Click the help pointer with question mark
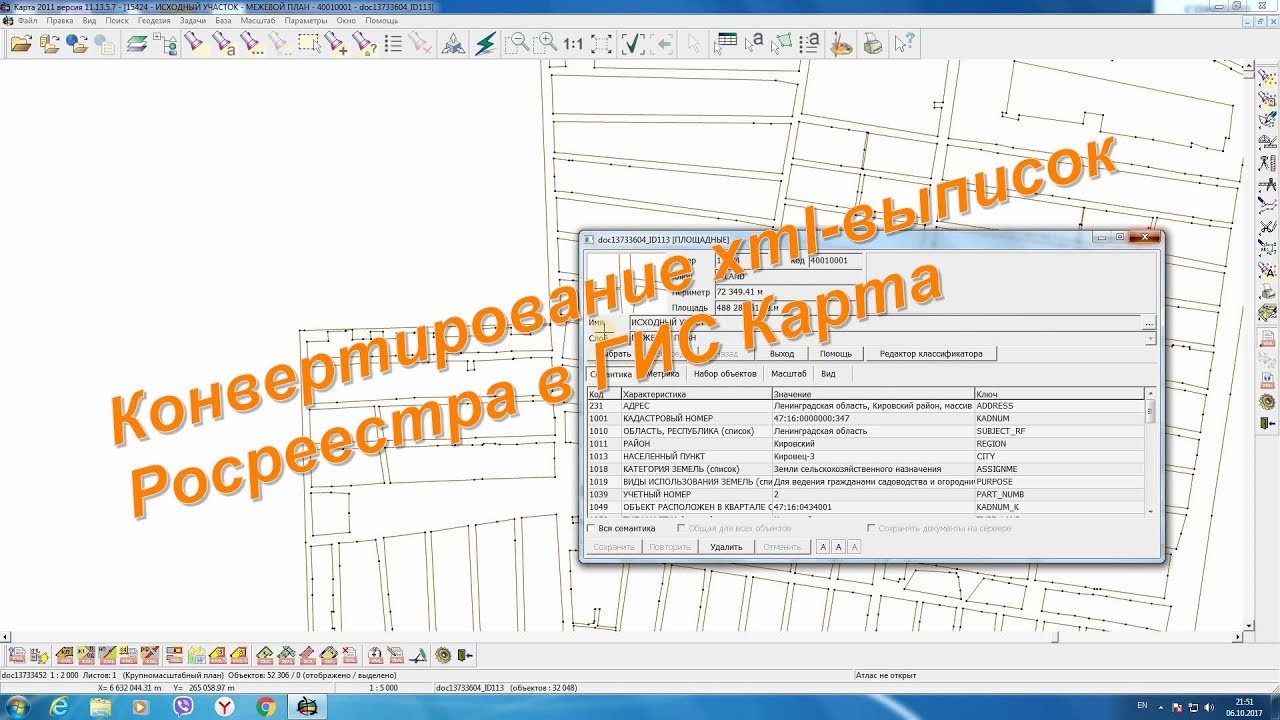 click(904, 44)
